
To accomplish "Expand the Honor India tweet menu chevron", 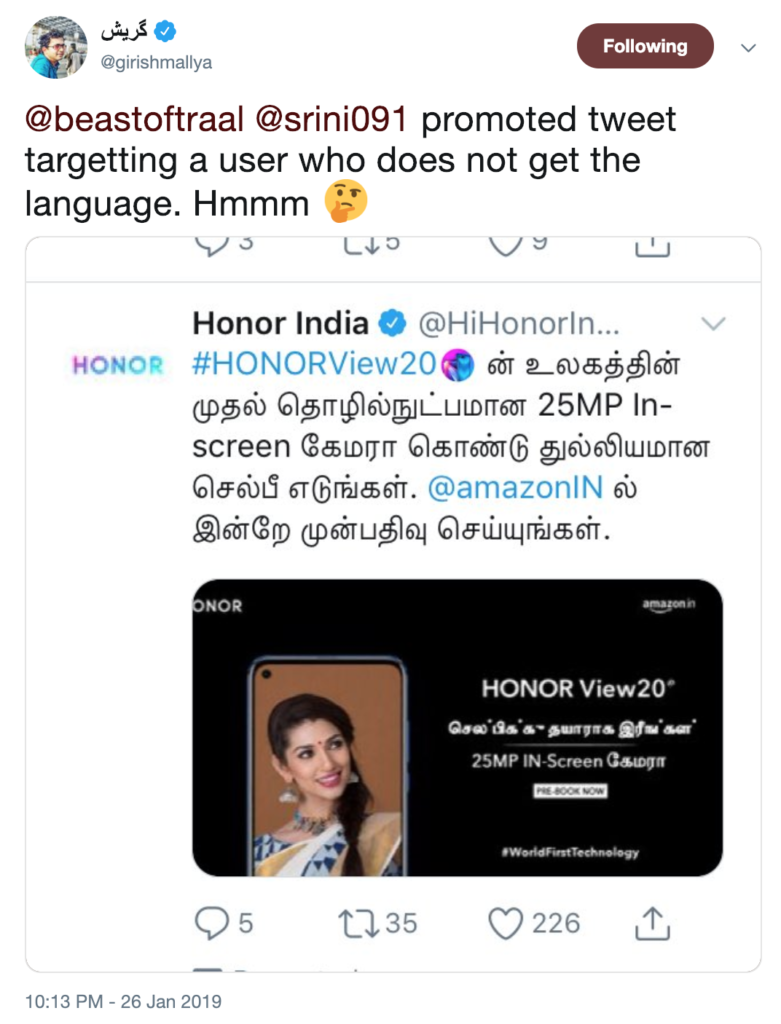I will point(714,323).
